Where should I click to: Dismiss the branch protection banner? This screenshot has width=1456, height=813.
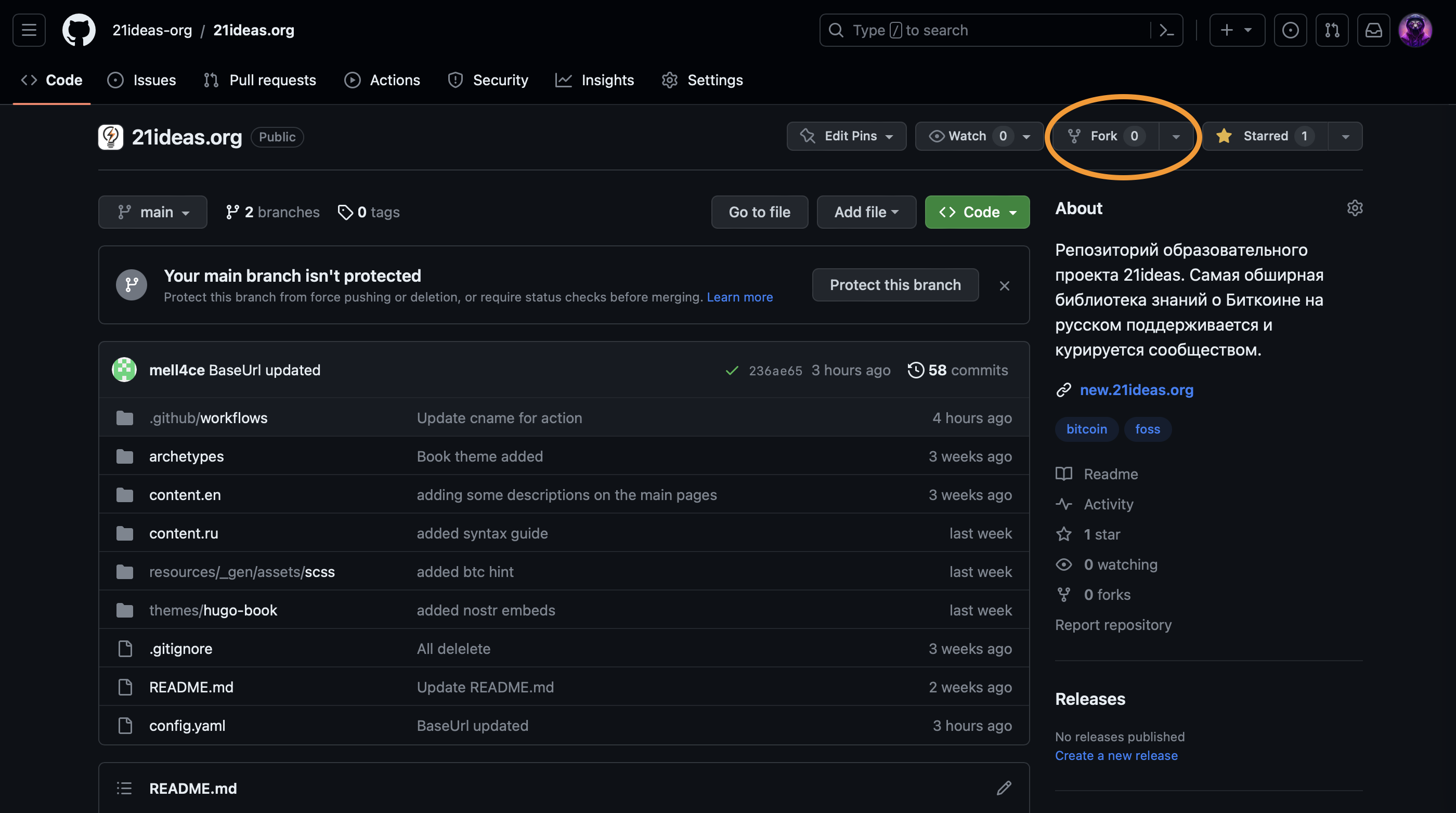pos(1004,286)
